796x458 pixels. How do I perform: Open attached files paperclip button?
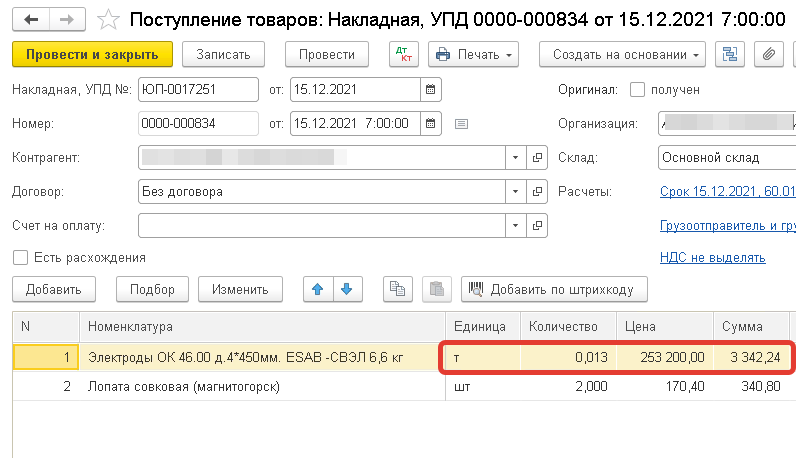769,54
